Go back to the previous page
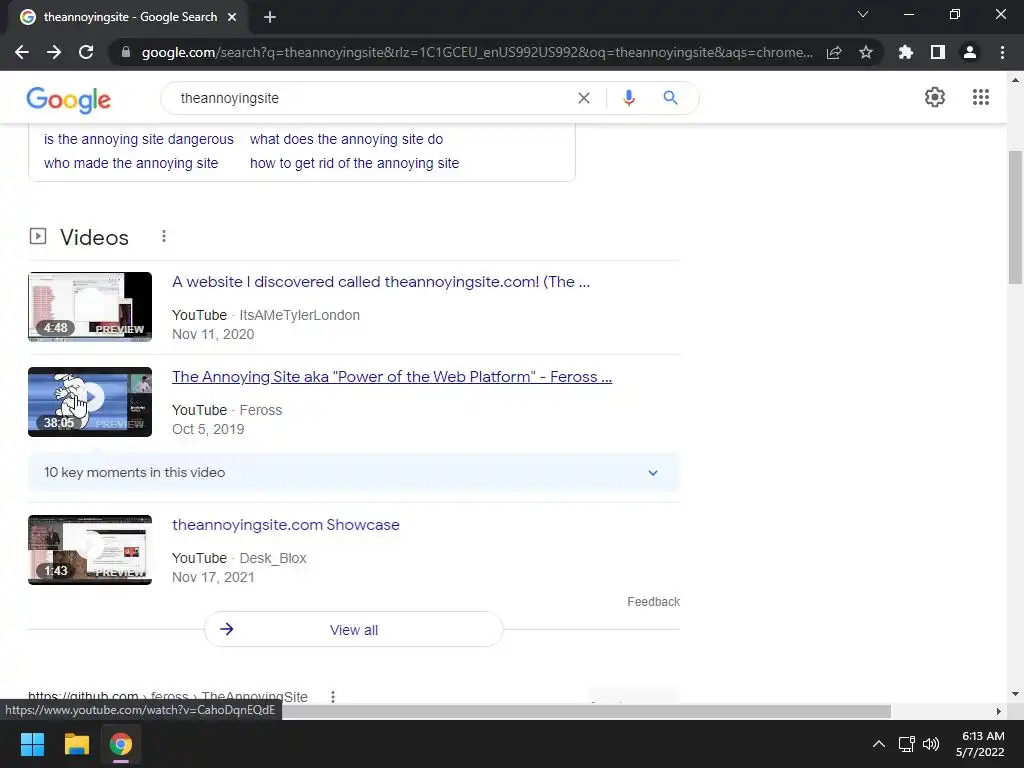 (x=22, y=52)
